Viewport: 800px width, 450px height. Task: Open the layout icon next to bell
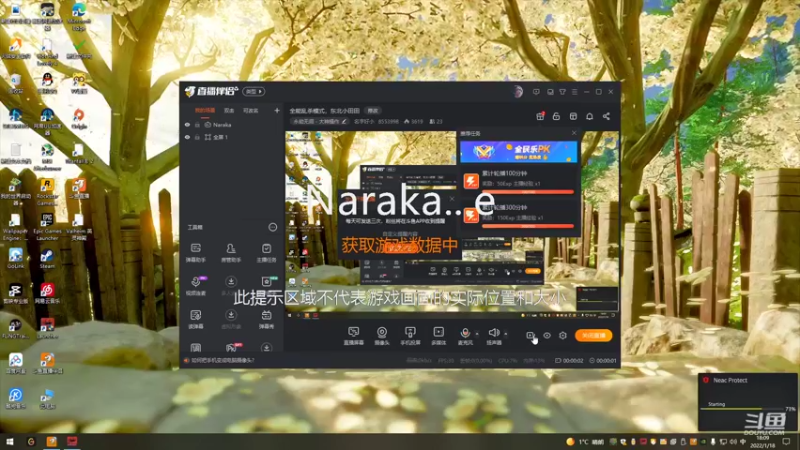573,116
